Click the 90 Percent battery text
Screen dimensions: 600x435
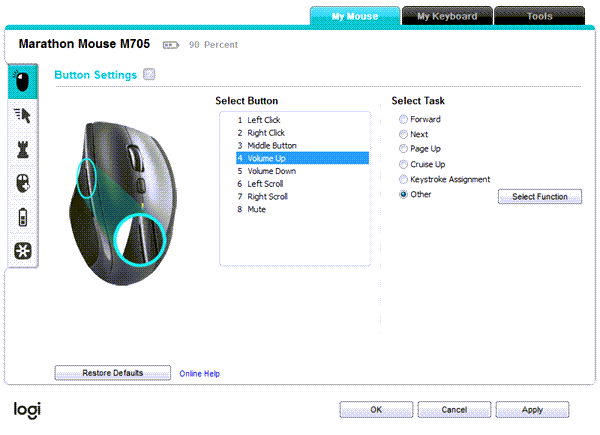coord(213,45)
